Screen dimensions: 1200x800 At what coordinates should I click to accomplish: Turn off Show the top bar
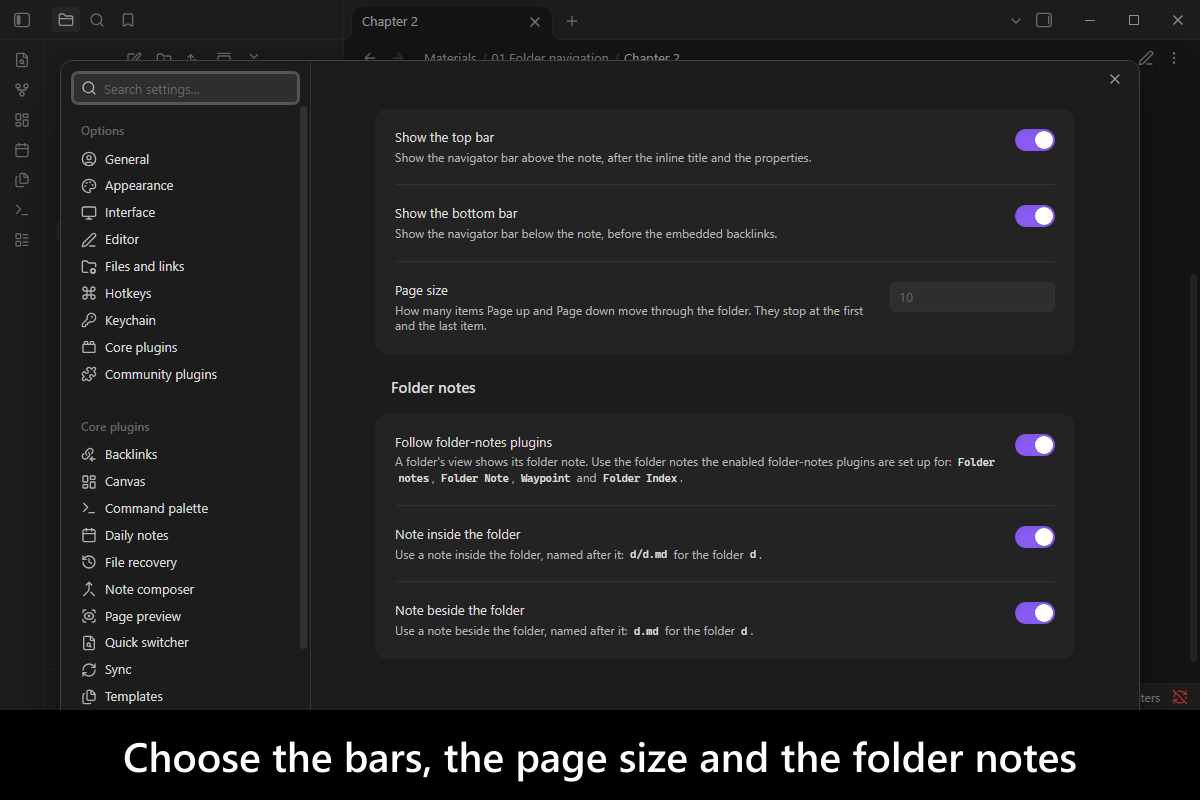[x=1035, y=140]
